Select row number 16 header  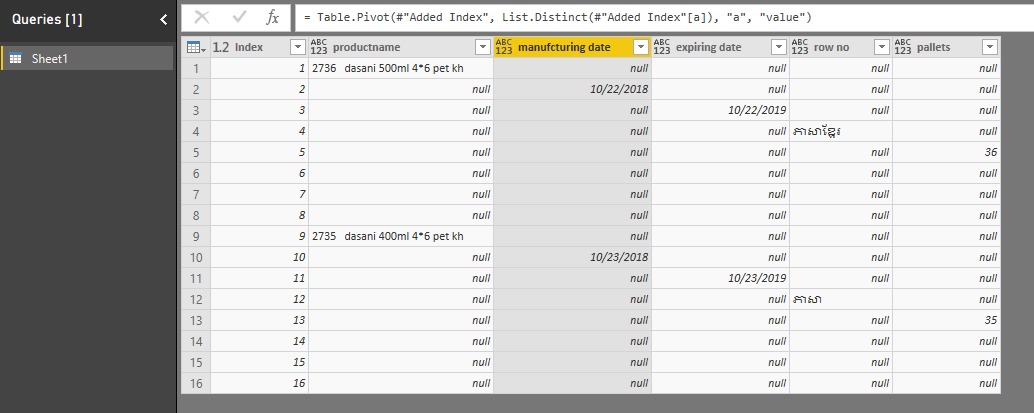(x=196, y=383)
